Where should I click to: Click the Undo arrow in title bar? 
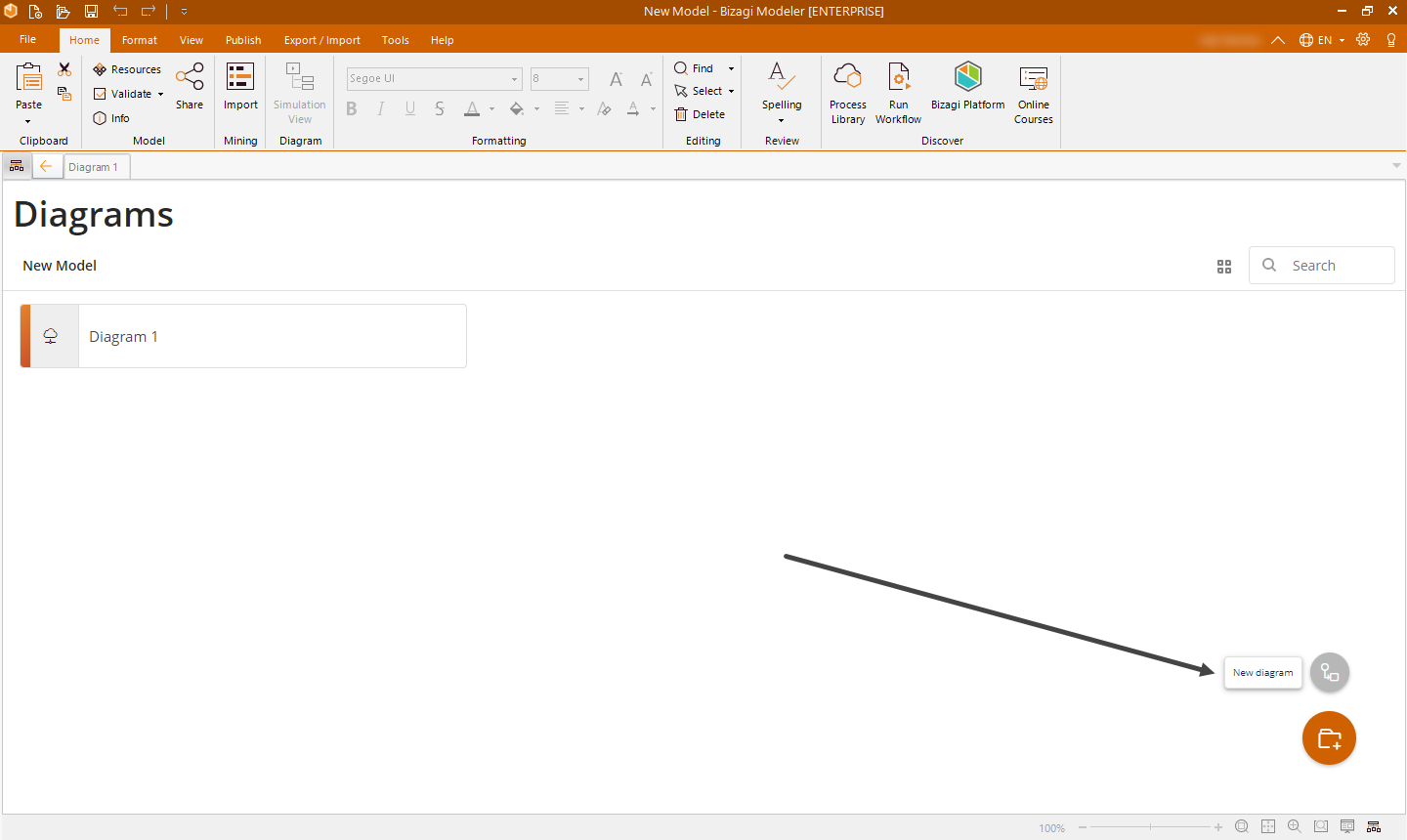[x=120, y=11]
